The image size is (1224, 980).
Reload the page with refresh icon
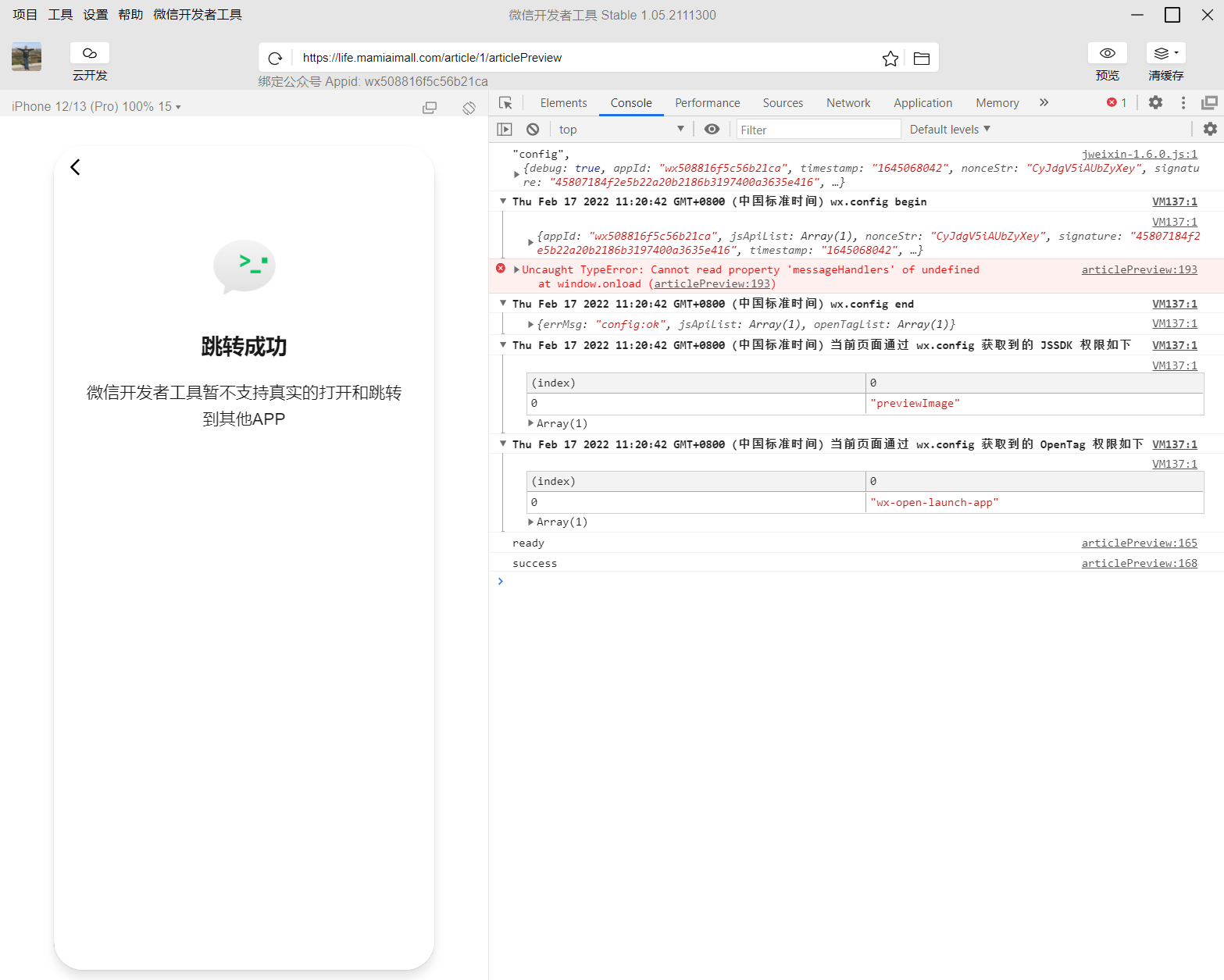coord(275,58)
